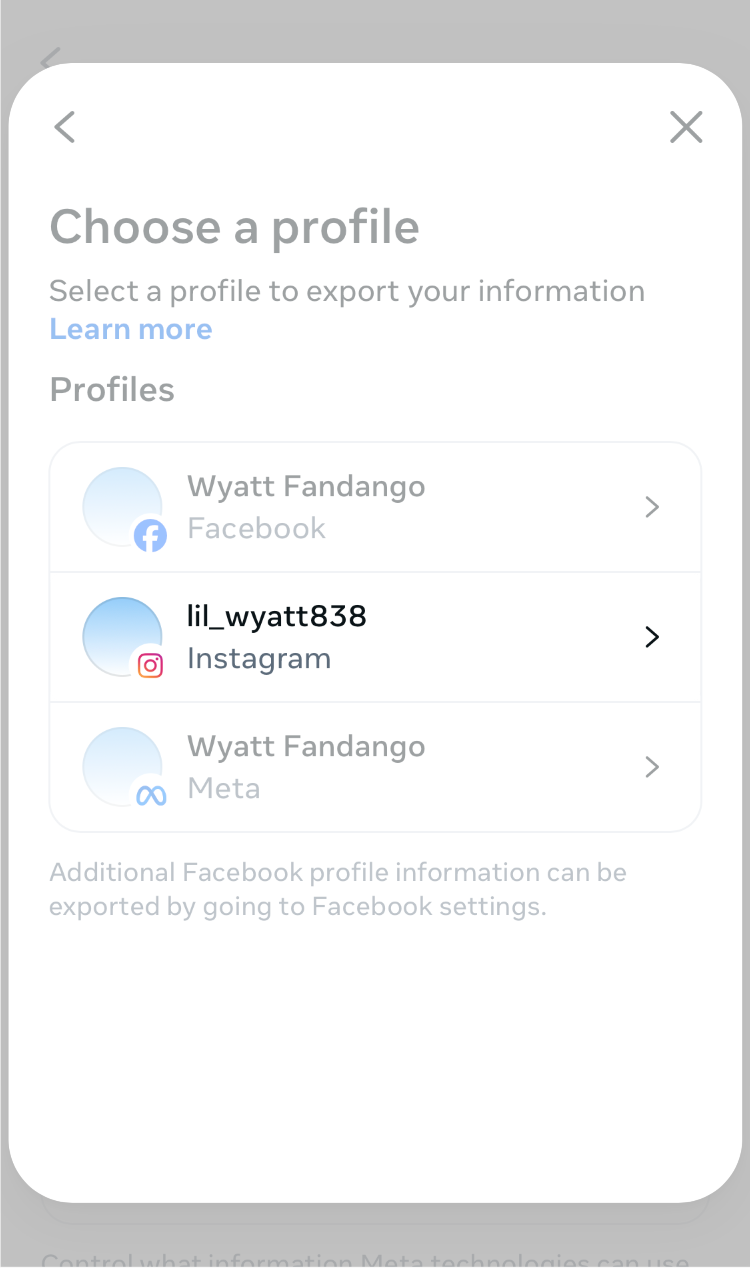
Task: Select Wyatt Fandango name in Facebook row
Action: [306, 487]
